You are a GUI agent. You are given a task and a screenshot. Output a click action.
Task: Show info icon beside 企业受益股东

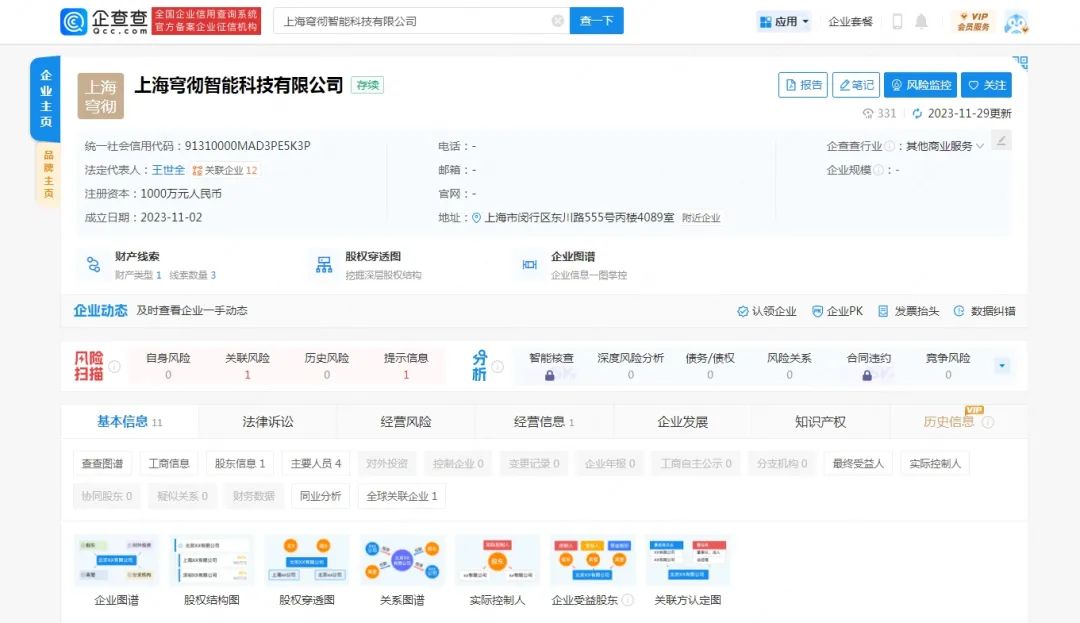pos(627,600)
